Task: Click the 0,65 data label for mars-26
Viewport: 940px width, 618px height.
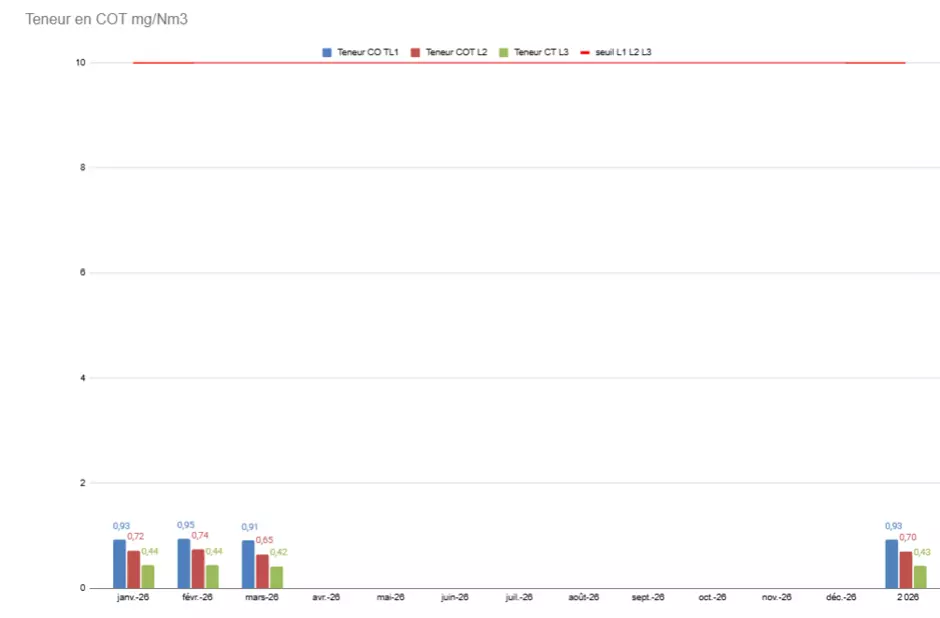Action: [264, 540]
